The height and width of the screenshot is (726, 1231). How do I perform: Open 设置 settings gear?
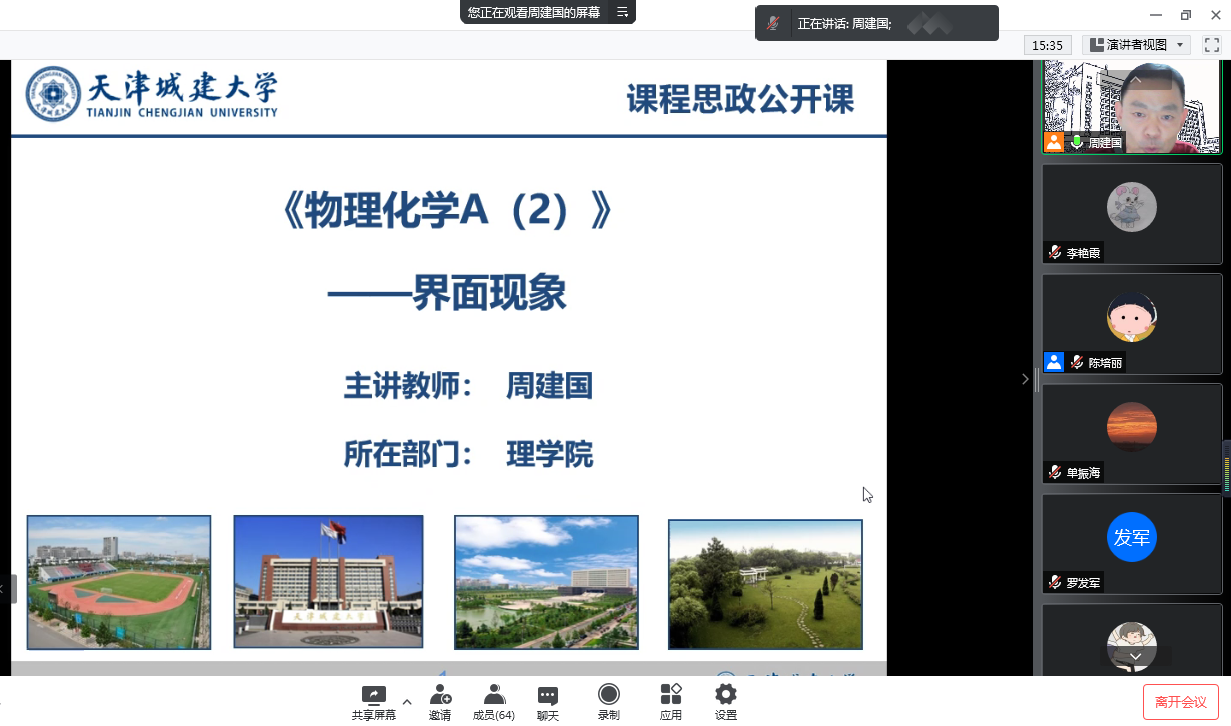726,696
